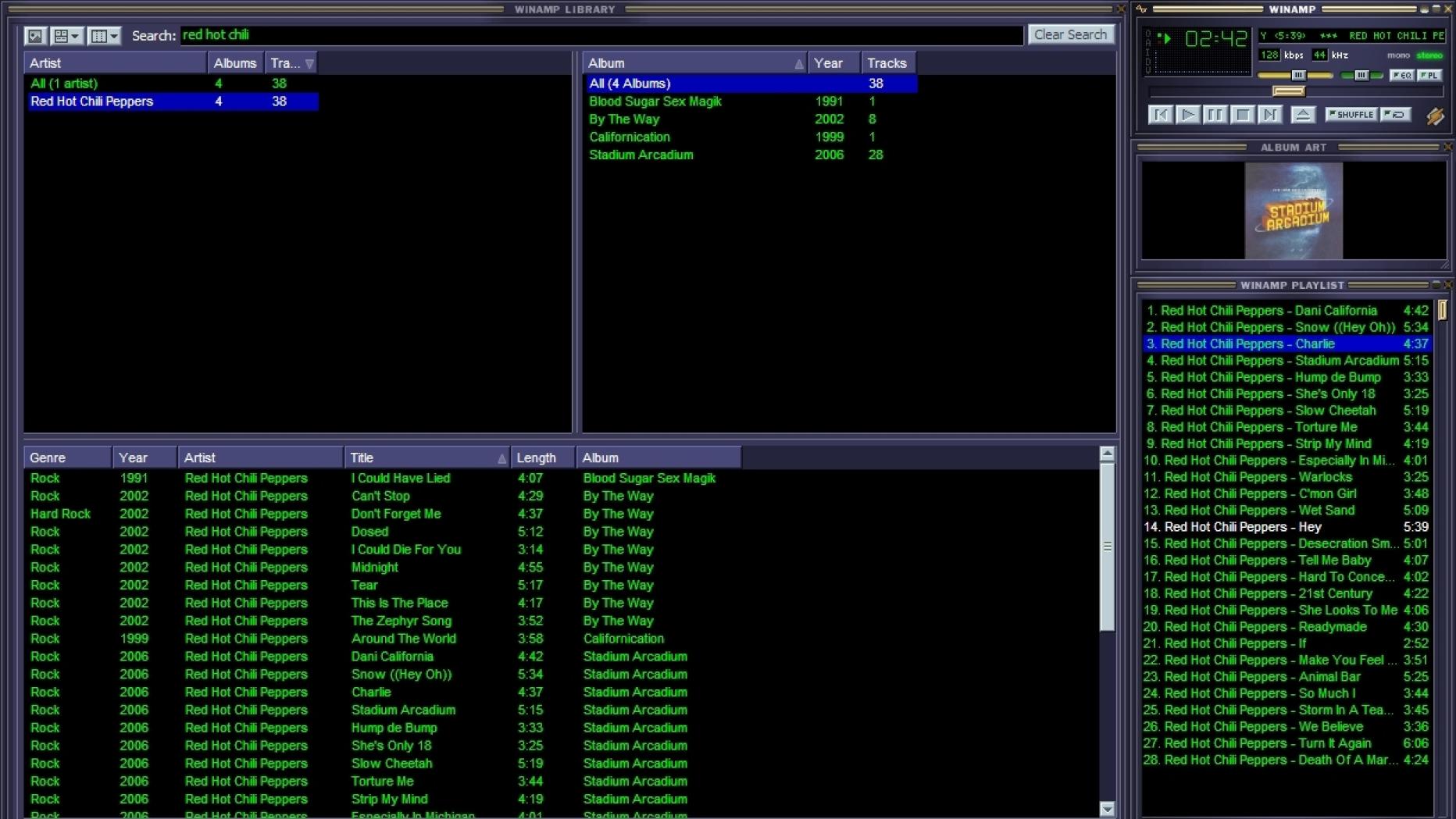Viewport: 1456px width, 819px height.
Task: Click the track list scrollbar thumb
Action: (x=1107, y=547)
